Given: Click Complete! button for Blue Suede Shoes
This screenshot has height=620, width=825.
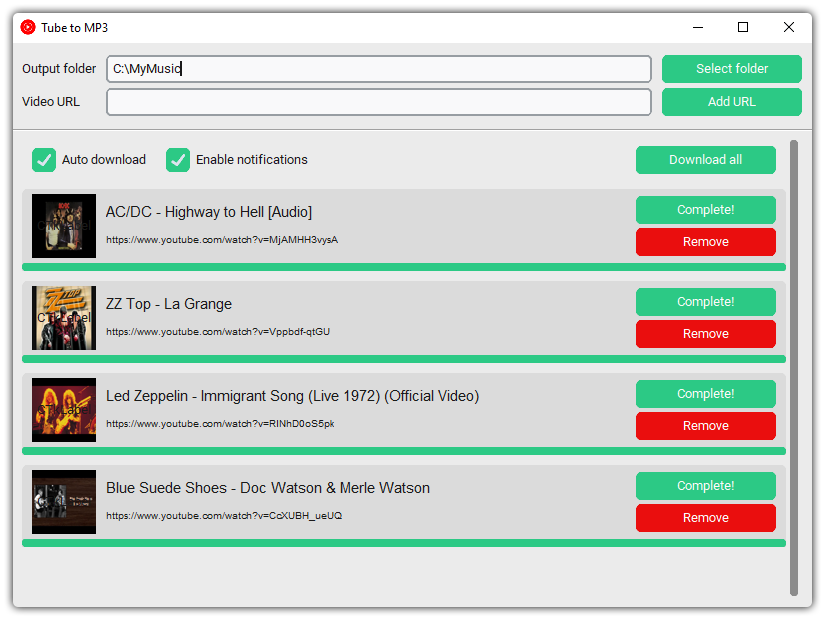Looking at the screenshot, I should point(706,486).
